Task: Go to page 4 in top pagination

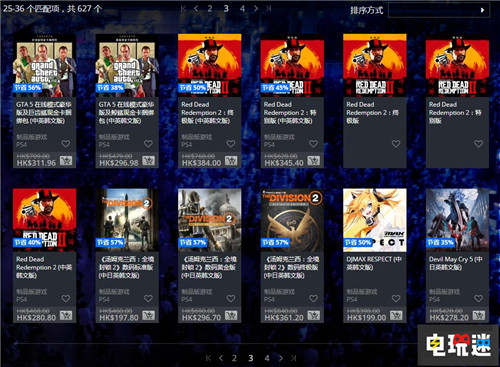Action: pos(242,9)
